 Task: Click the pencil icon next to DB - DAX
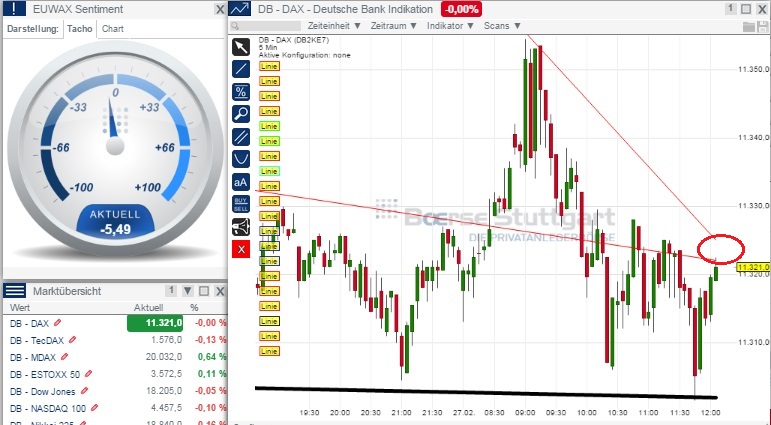[58, 323]
